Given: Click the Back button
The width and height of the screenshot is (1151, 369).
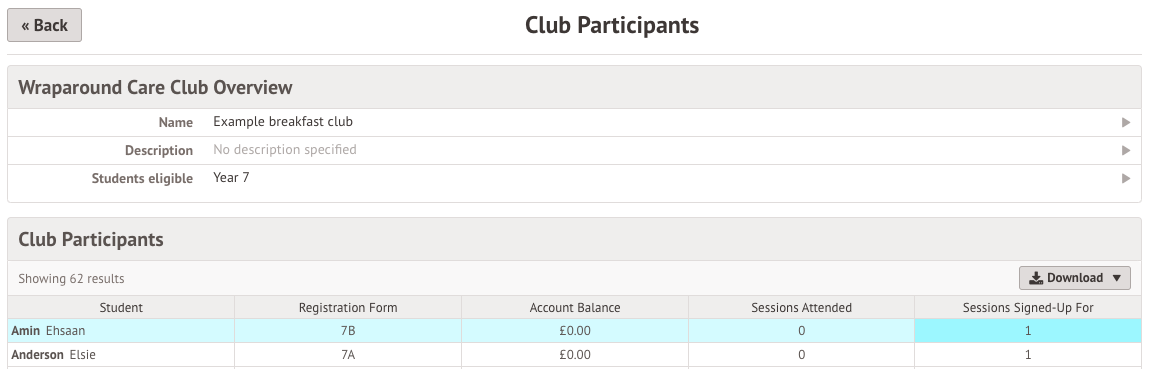Looking at the screenshot, I should [44, 26].
